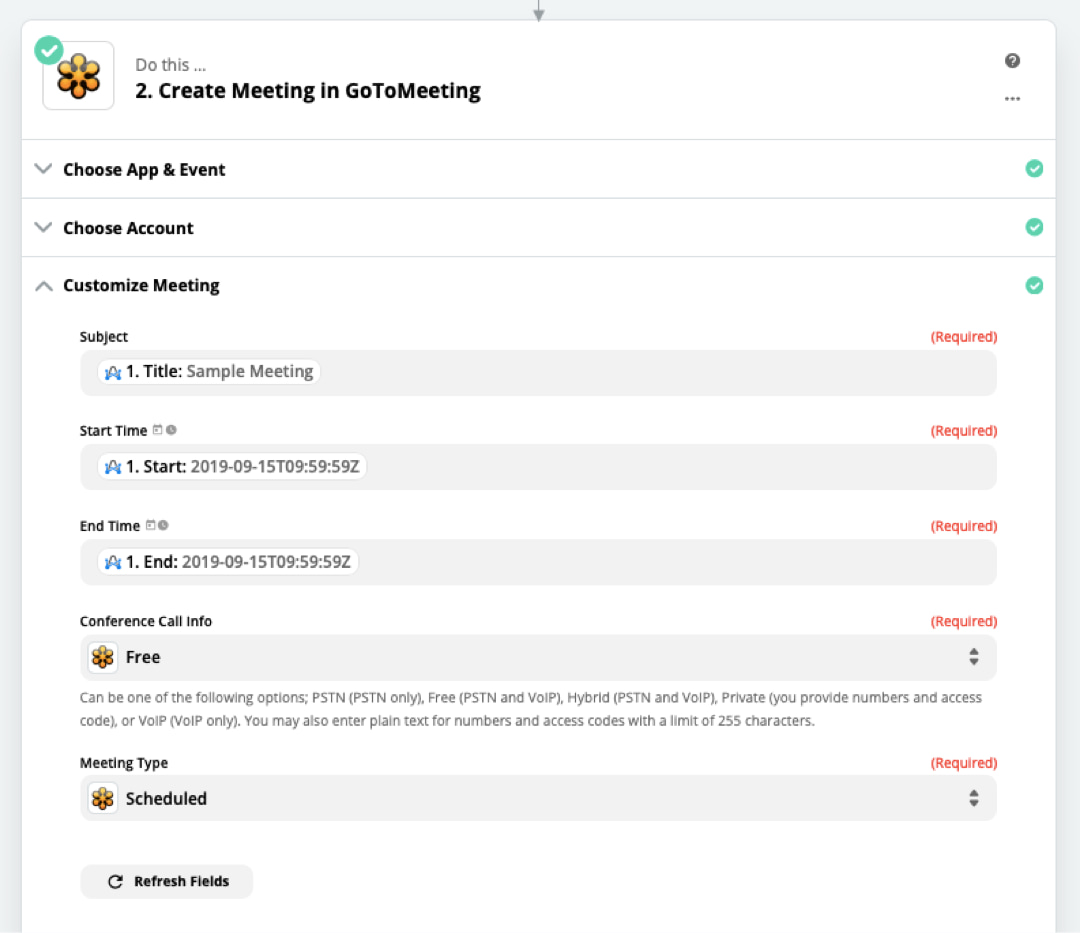
Task: Click the Conference Call Info help description text
Action: pyautogui.click(x=530, y=709)
